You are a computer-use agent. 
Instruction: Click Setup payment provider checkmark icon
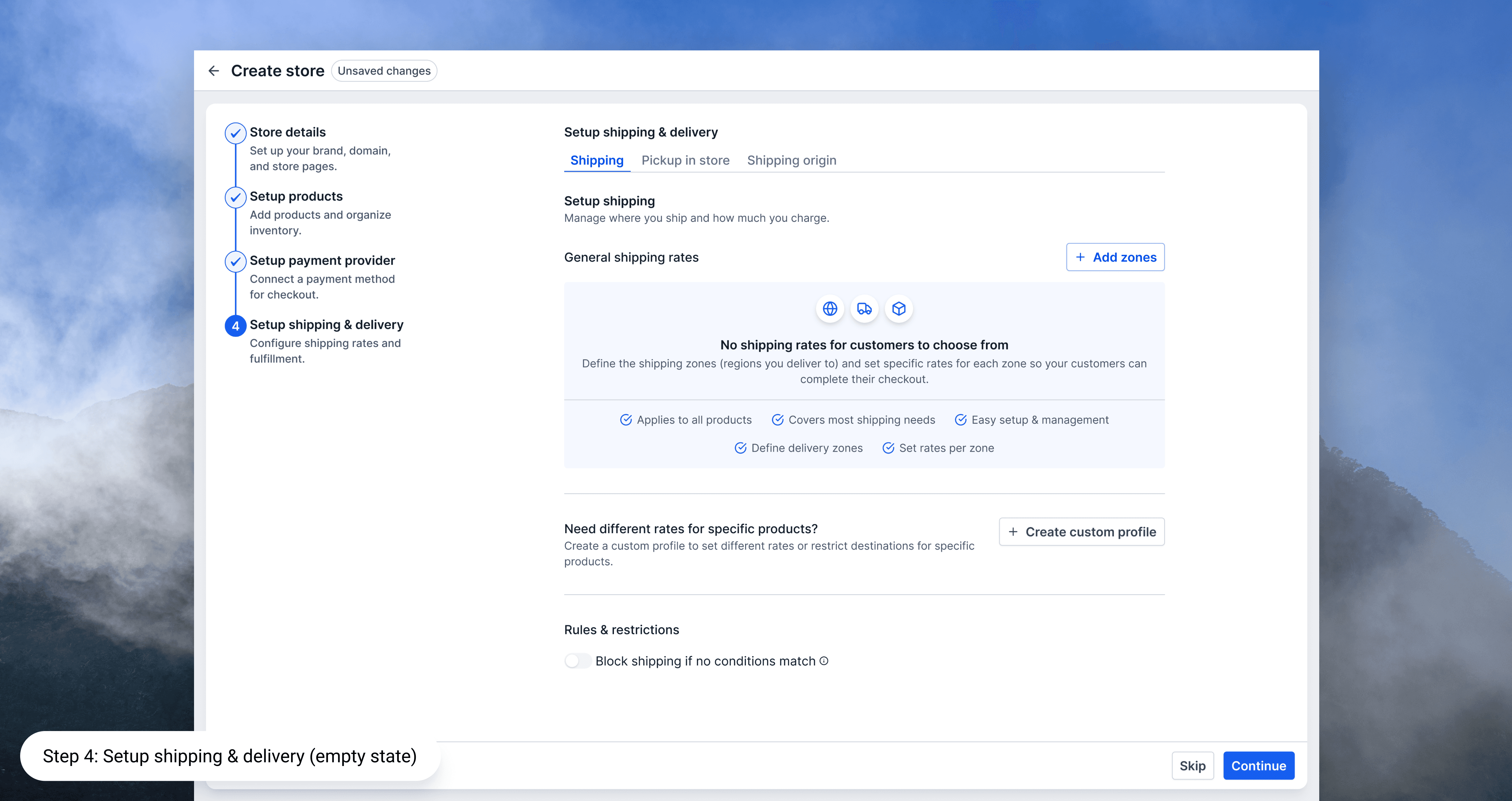coord(235,261)
